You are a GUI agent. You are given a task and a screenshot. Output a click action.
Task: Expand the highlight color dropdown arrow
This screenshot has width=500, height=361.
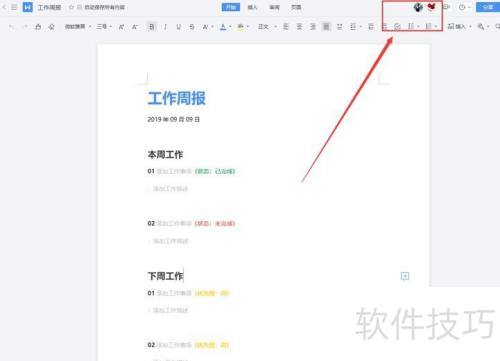(248, 27)
